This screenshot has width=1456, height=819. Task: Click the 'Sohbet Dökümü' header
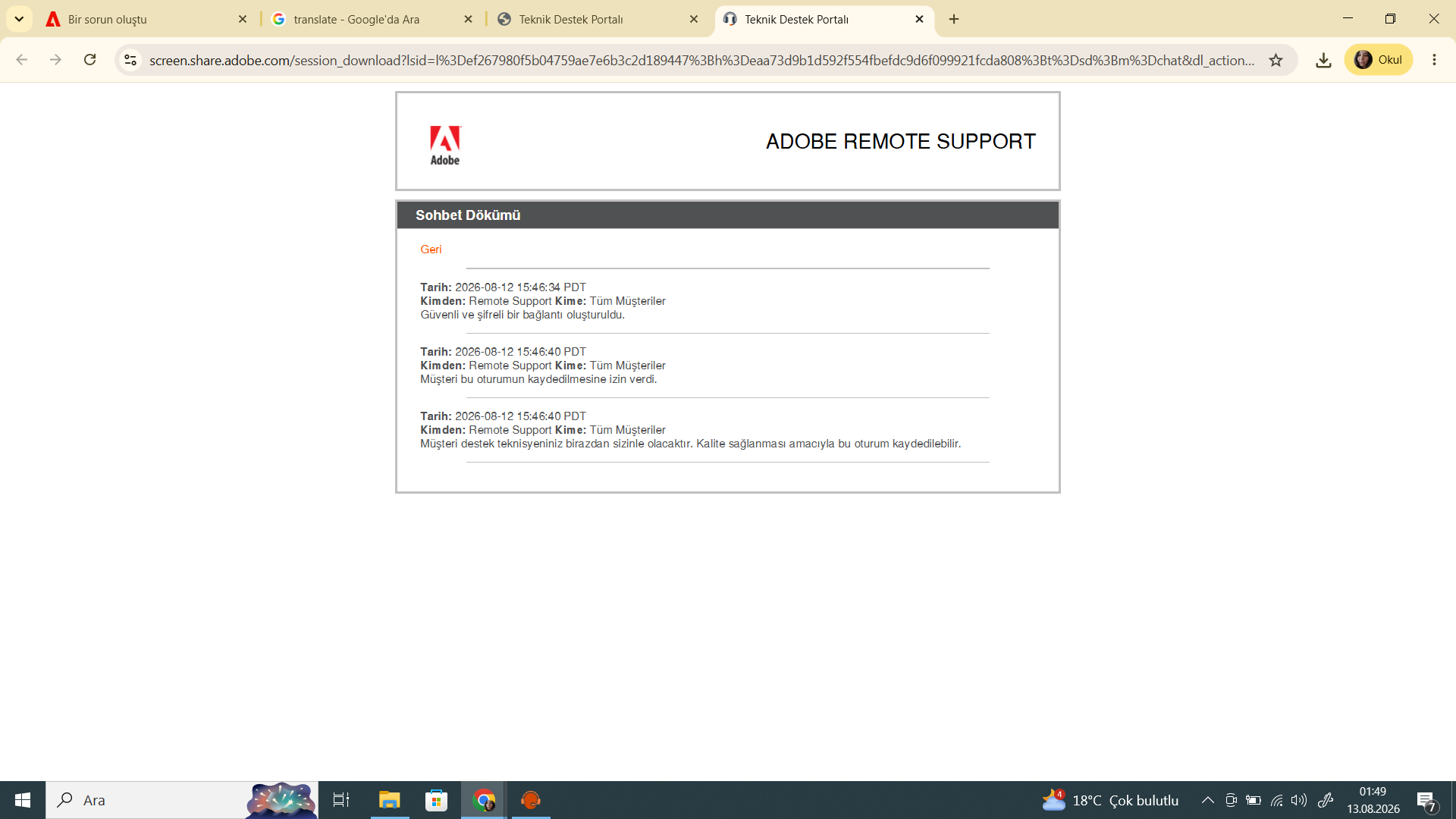coord(468,215)
